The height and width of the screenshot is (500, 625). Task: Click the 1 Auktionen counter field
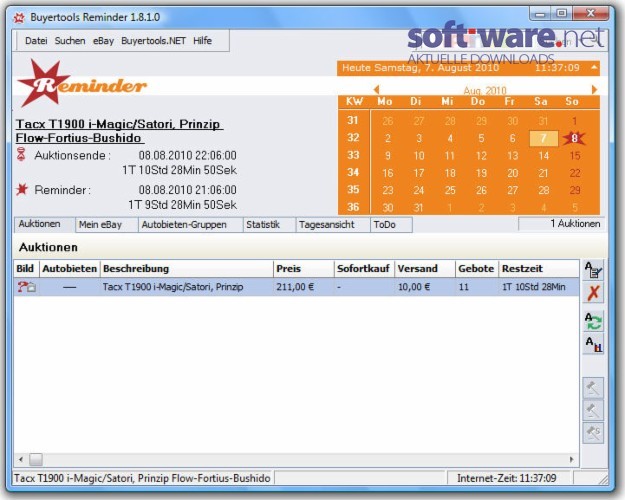coord(562,224)
